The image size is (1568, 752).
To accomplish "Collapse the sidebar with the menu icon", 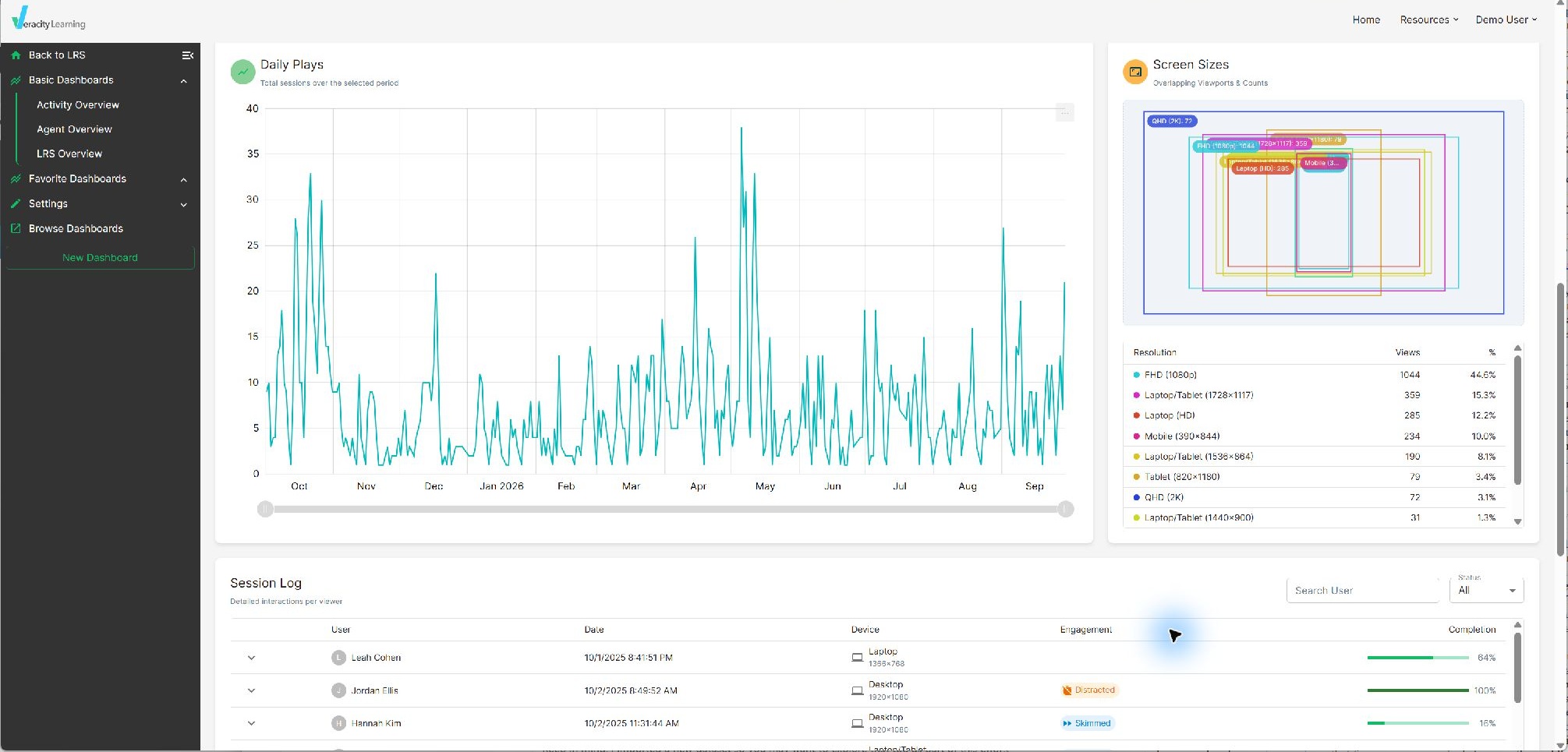I will pos(187,55).
